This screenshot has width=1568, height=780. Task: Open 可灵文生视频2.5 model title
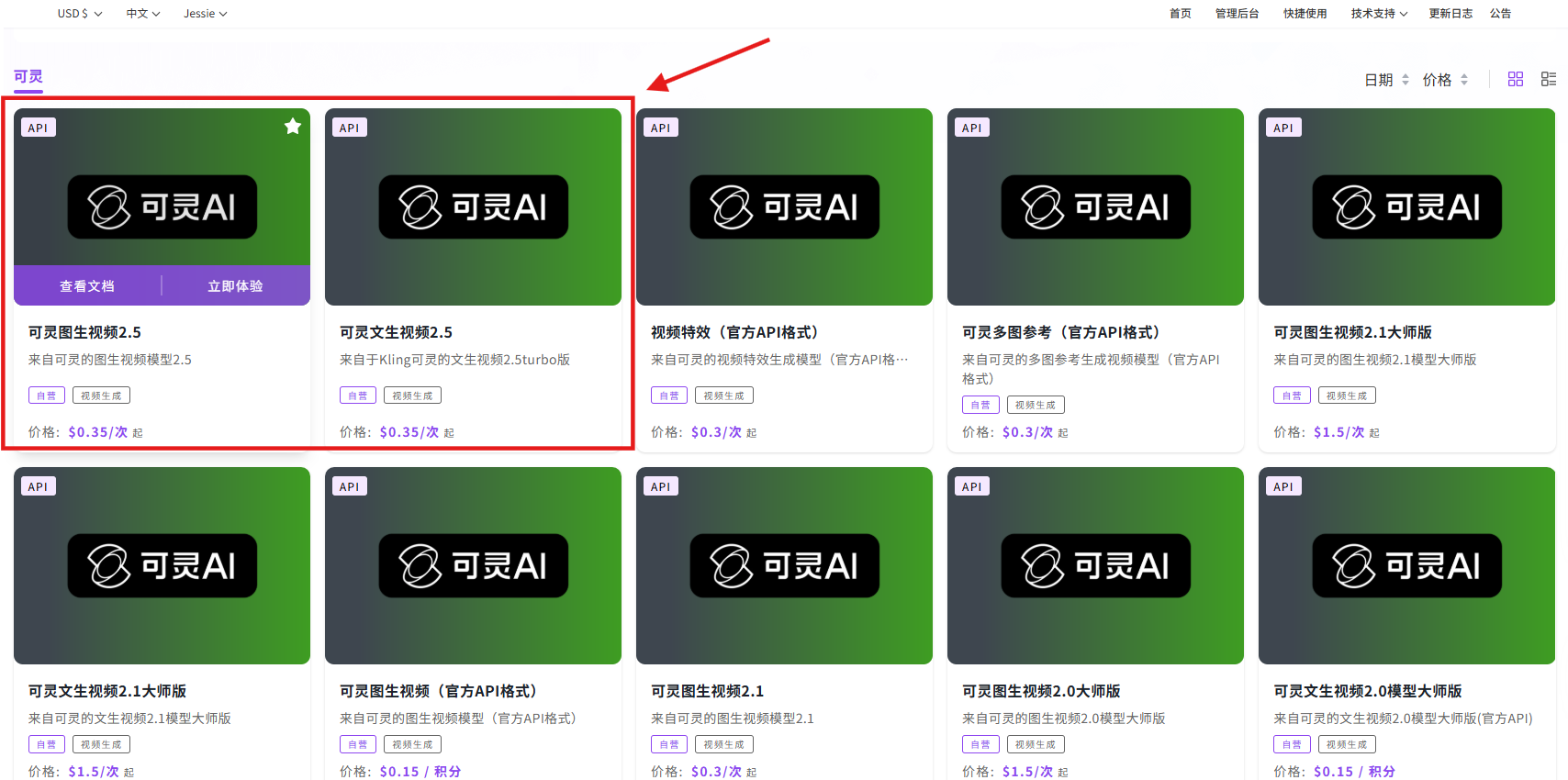396,332
